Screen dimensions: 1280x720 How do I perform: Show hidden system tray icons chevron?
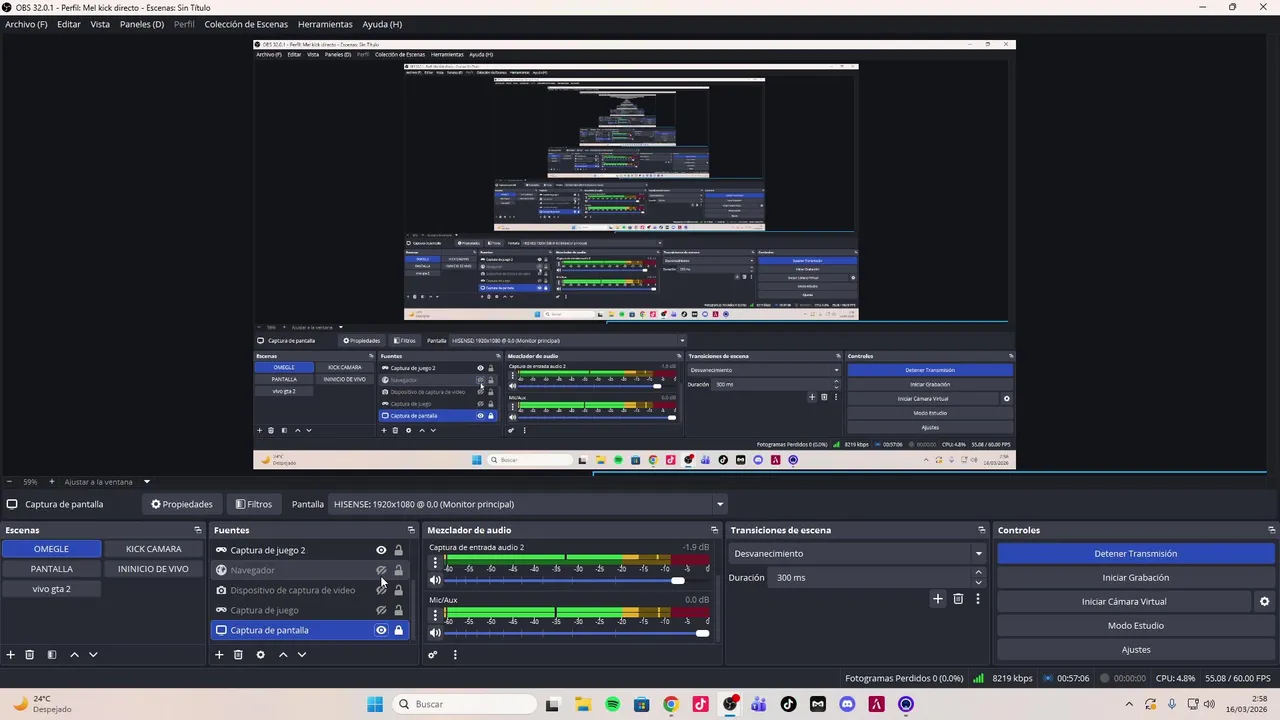pyautogui.click(x=1130, y=704)
